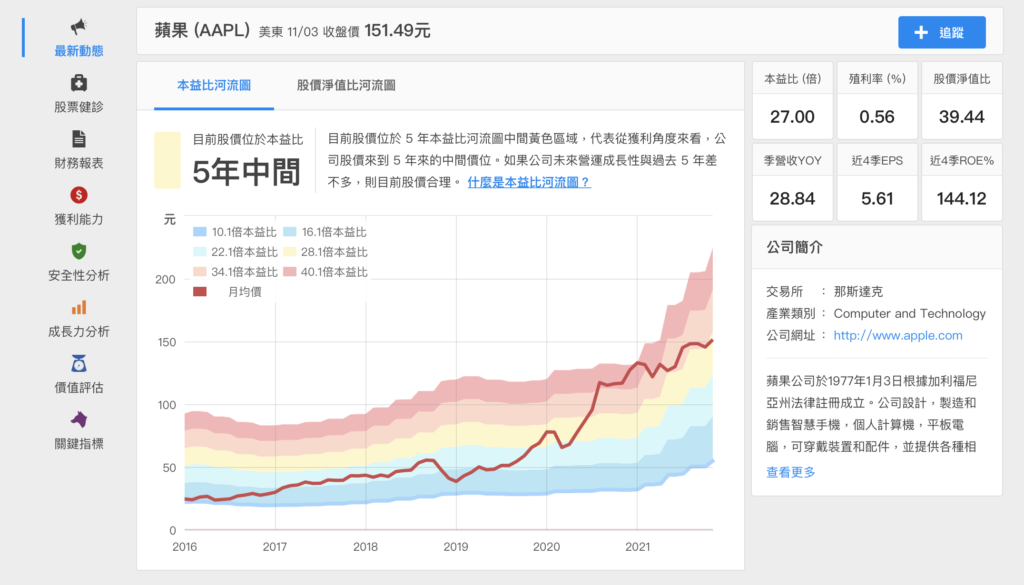Click the purple horse icon for 關鍵指標
The width and height of the screenshot is (1024, 585).
click(78, 420)
